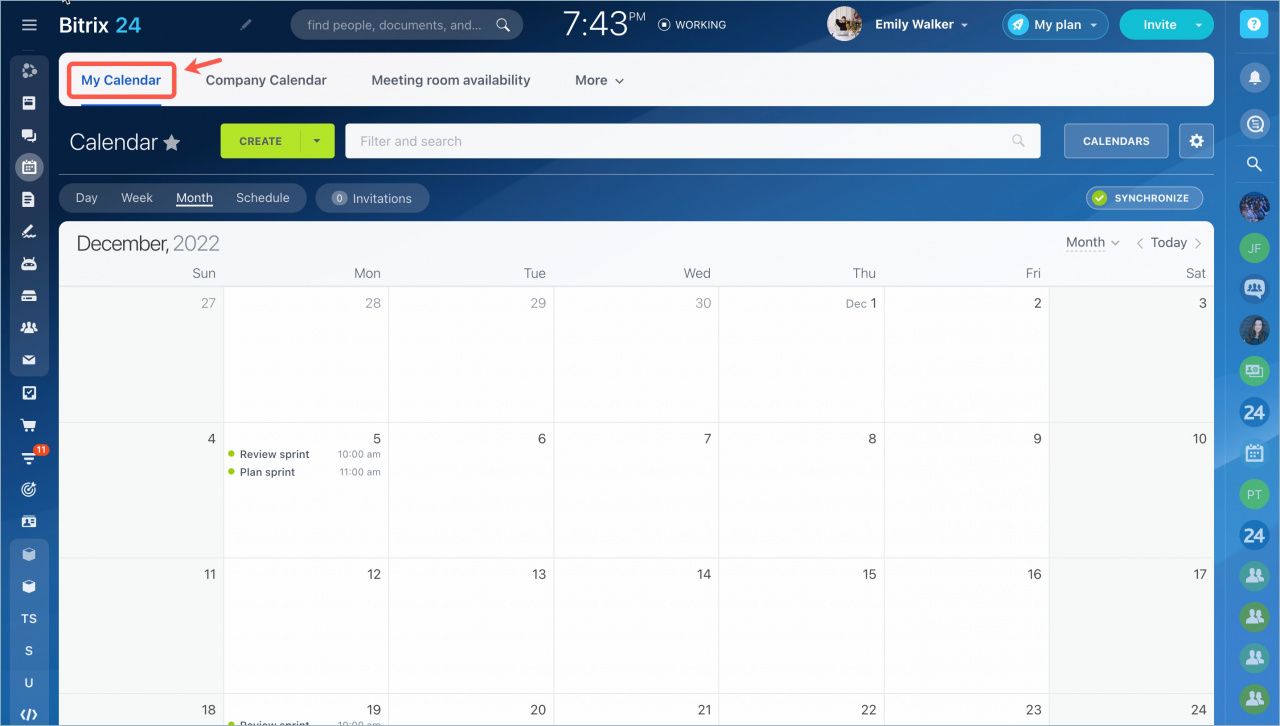Open the shopping cart icon in sidebar
Viewport: 1280px width, 726px height.
tap(29, 425)
